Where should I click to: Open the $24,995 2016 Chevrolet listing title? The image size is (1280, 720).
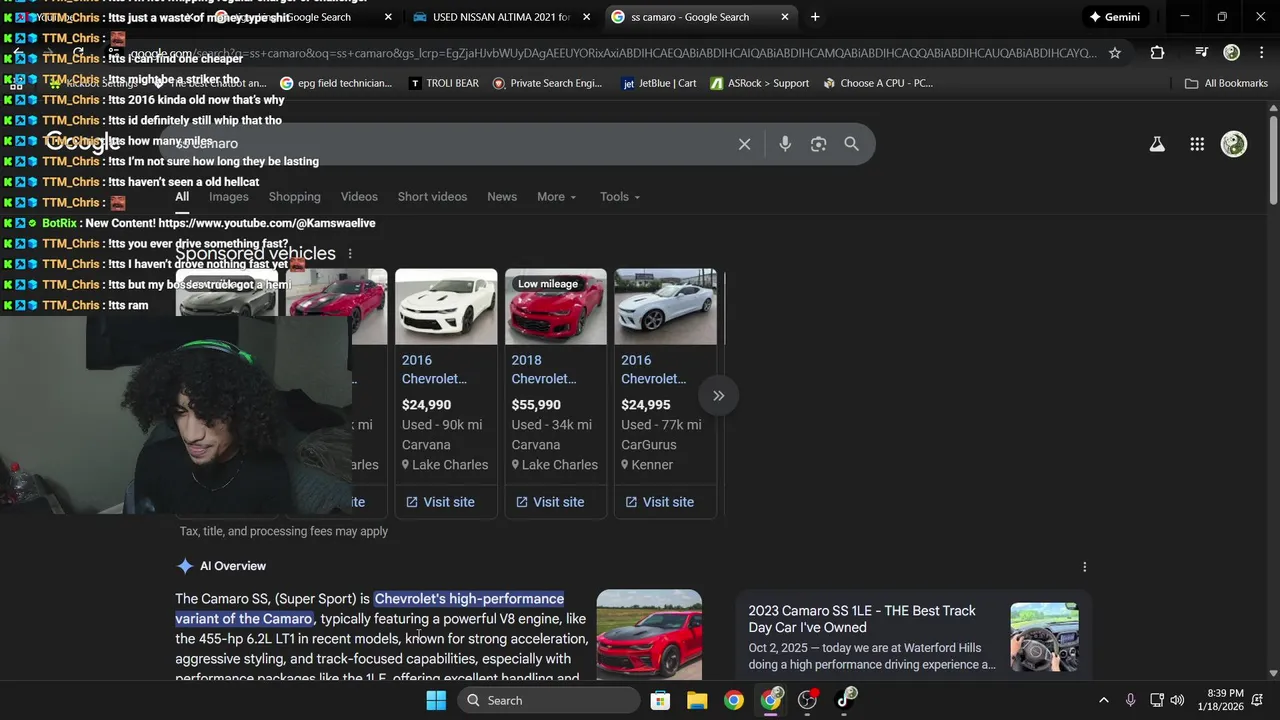(x=654, y=369)
